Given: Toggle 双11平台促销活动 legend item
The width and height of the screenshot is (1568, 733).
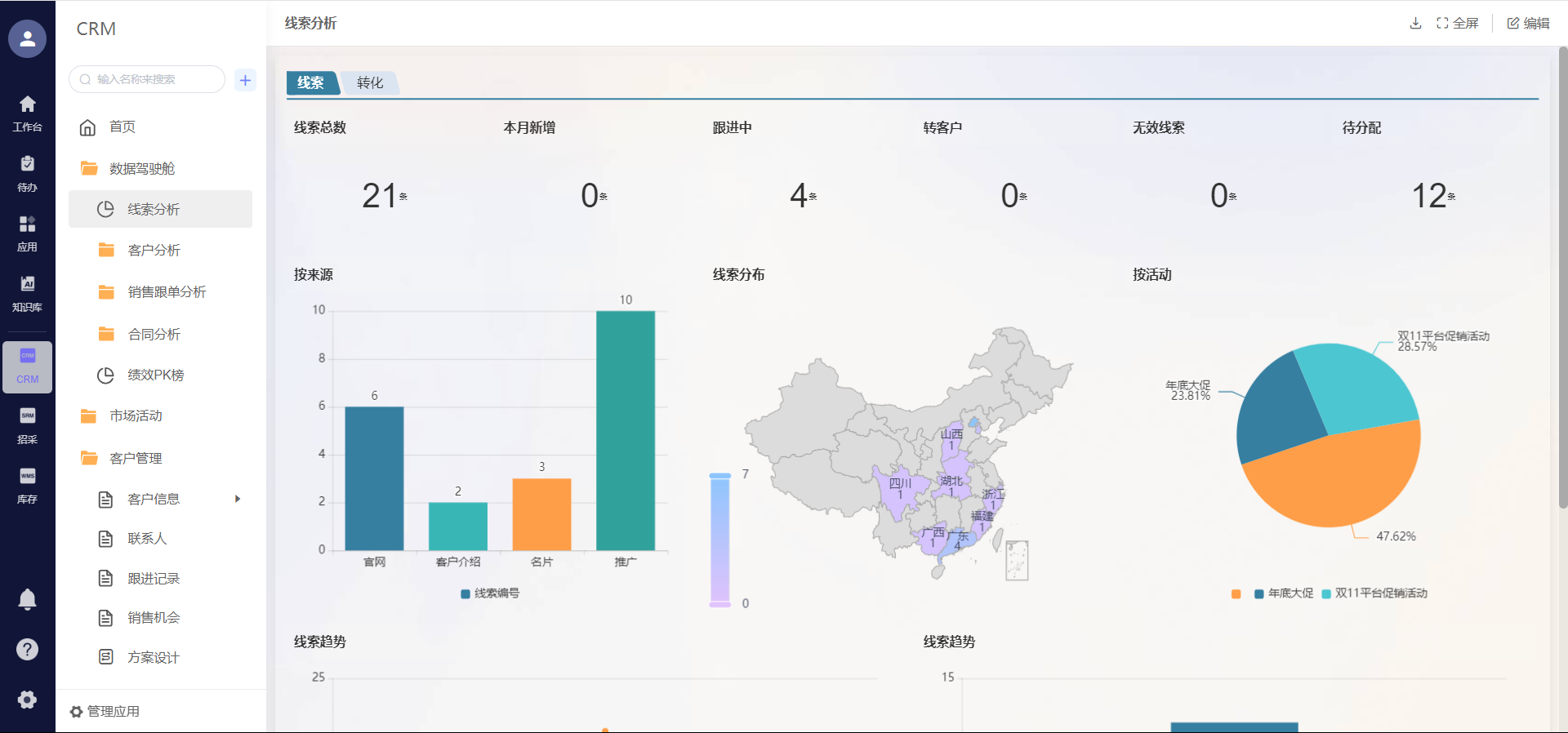Looking at the screenshot, I should (1374, 593).
